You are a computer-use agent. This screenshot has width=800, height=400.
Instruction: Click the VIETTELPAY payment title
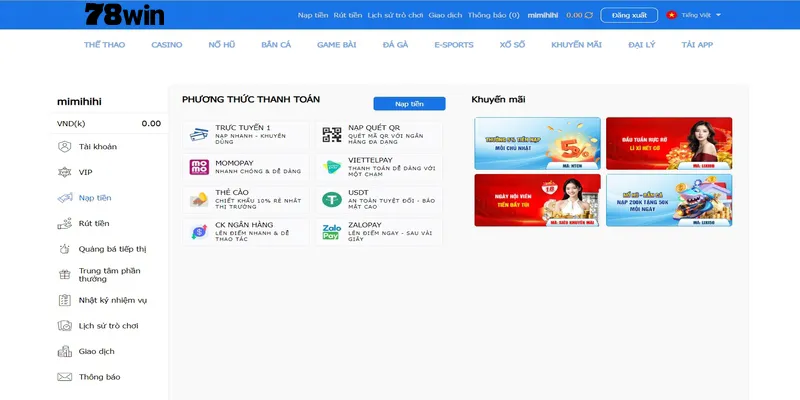370,160
